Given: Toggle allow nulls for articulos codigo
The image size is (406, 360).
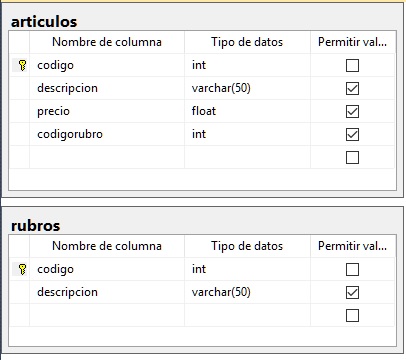Looking at the screenshot, I should [352, 65].
